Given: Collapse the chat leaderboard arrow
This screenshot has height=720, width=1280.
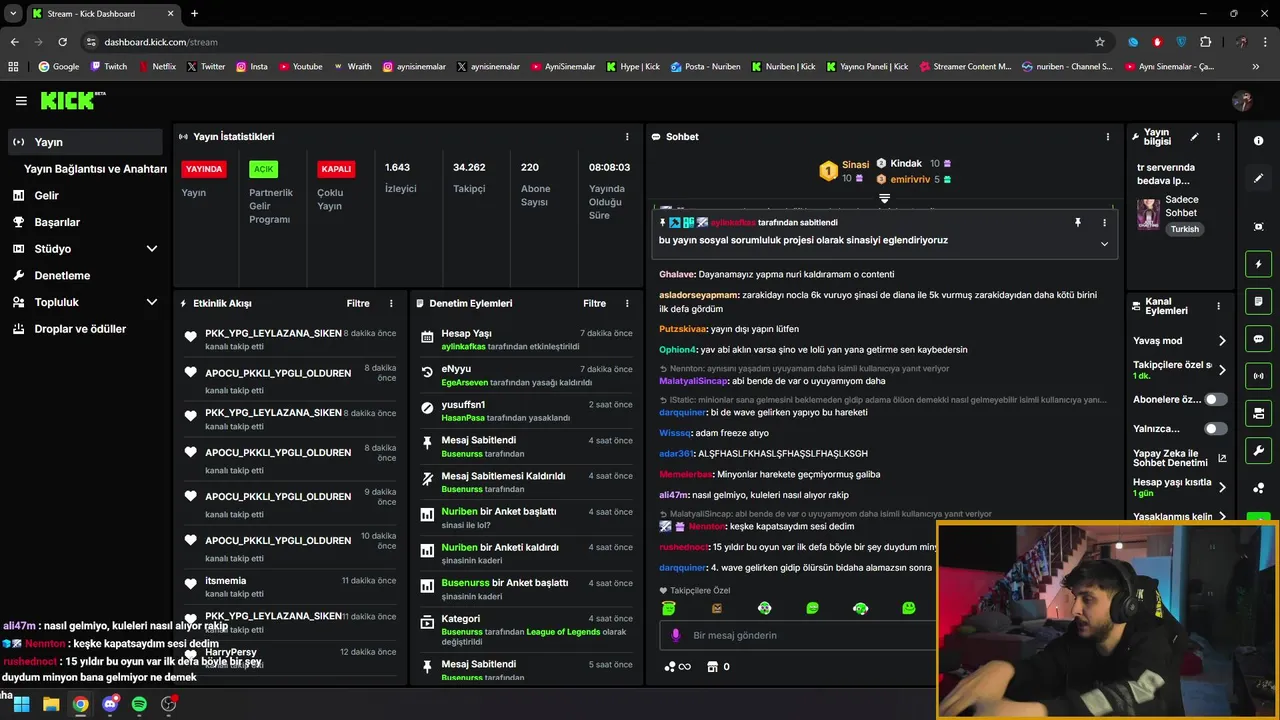Looking at the screenshot, I should pyautogui.click(x=884, y=199).
